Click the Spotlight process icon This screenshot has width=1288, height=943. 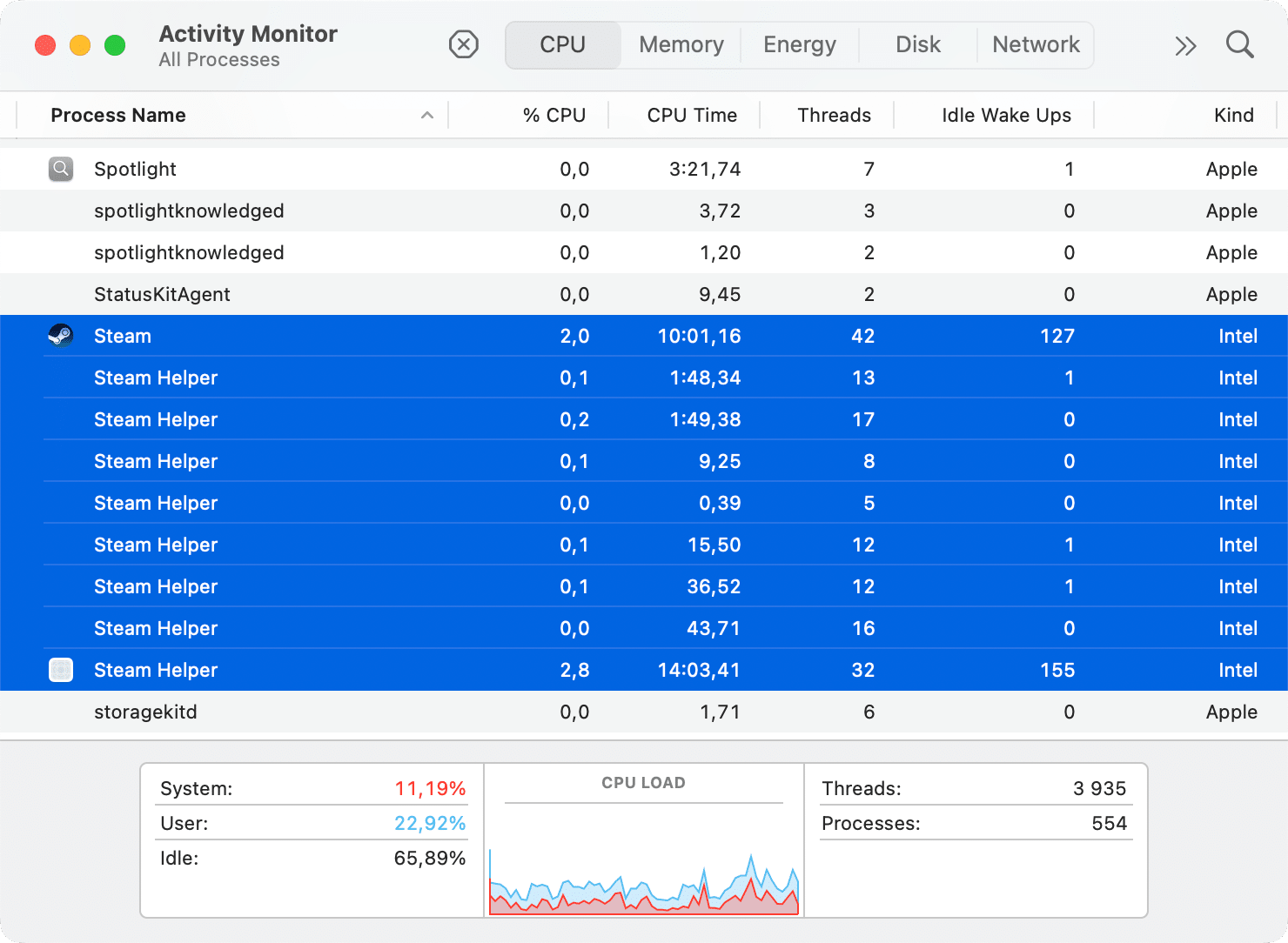point(61,169)
